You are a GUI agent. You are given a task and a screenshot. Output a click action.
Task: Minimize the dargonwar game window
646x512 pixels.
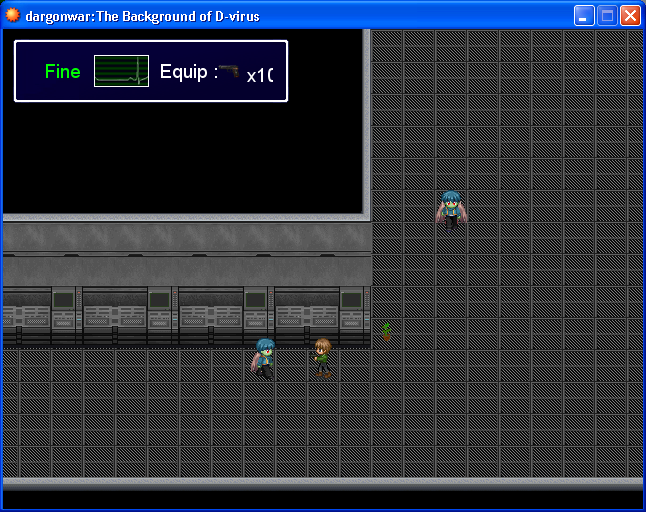(584, 16)
